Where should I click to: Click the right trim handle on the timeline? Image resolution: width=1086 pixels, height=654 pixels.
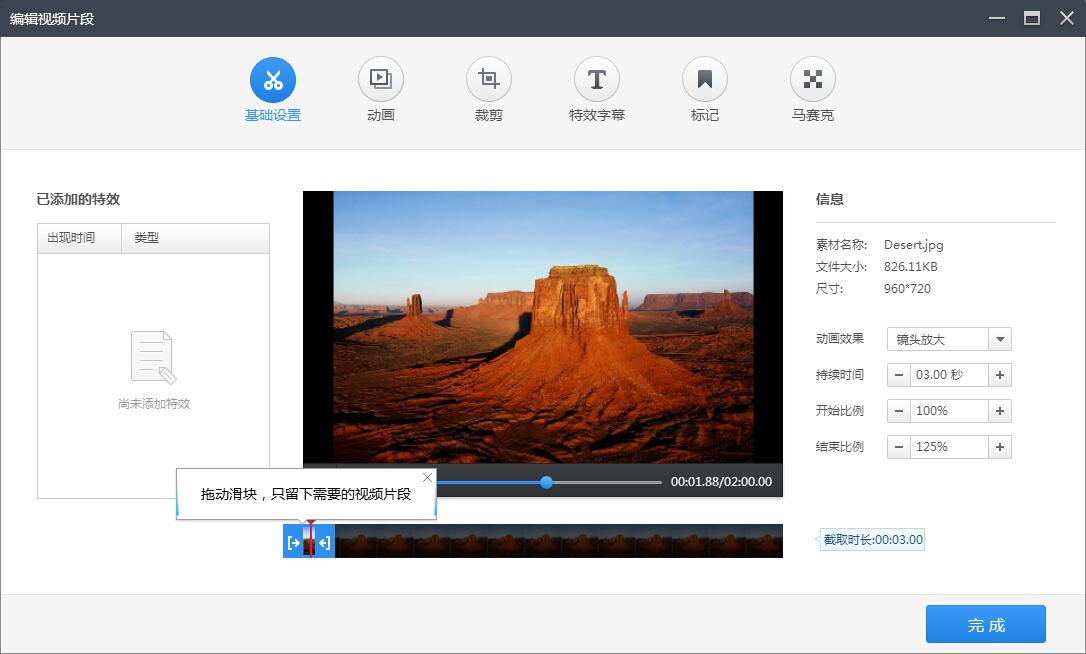point(325,541)
